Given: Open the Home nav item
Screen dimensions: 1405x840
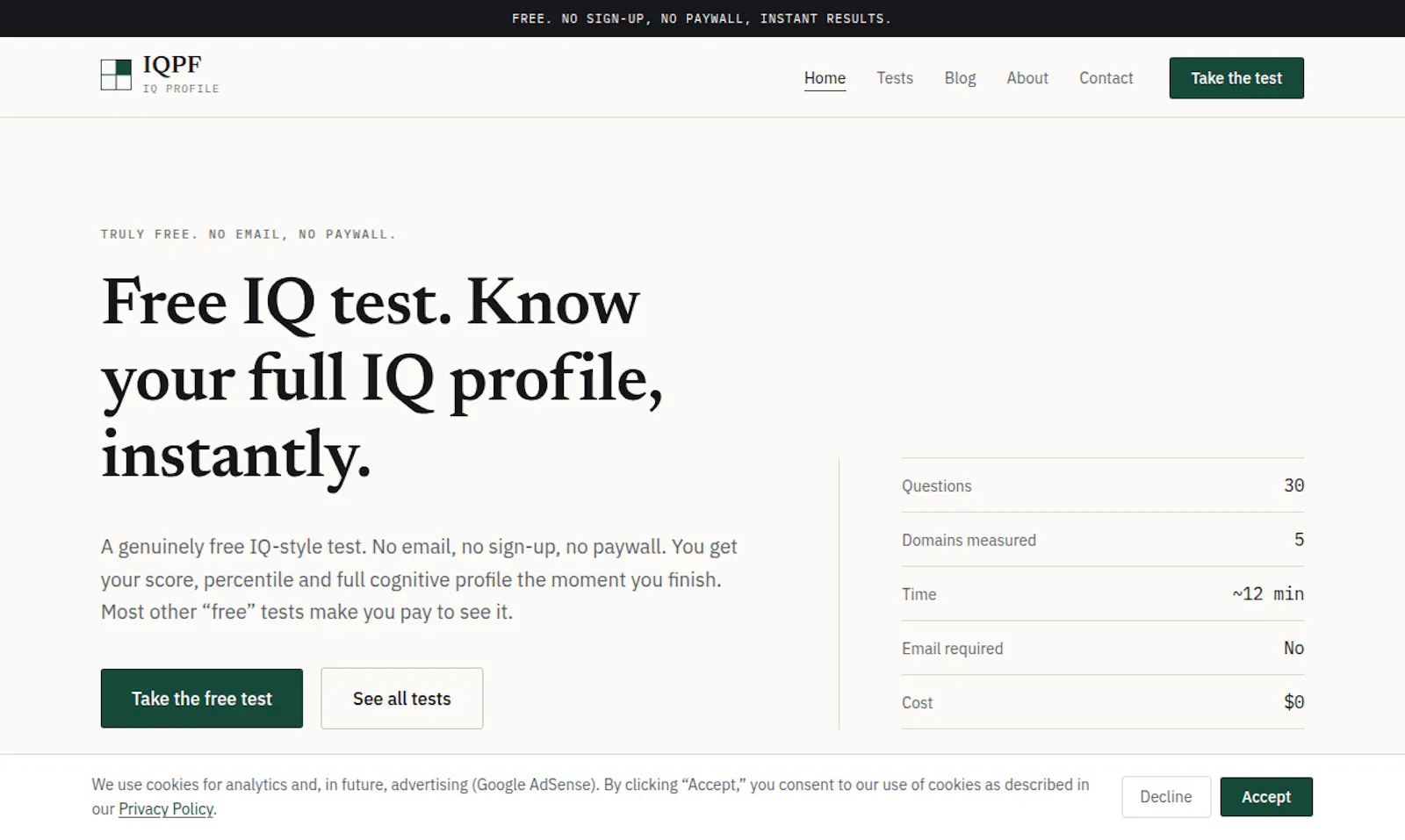Looking at the screenshot, I should pyautogui.click(x=825, y=78).
